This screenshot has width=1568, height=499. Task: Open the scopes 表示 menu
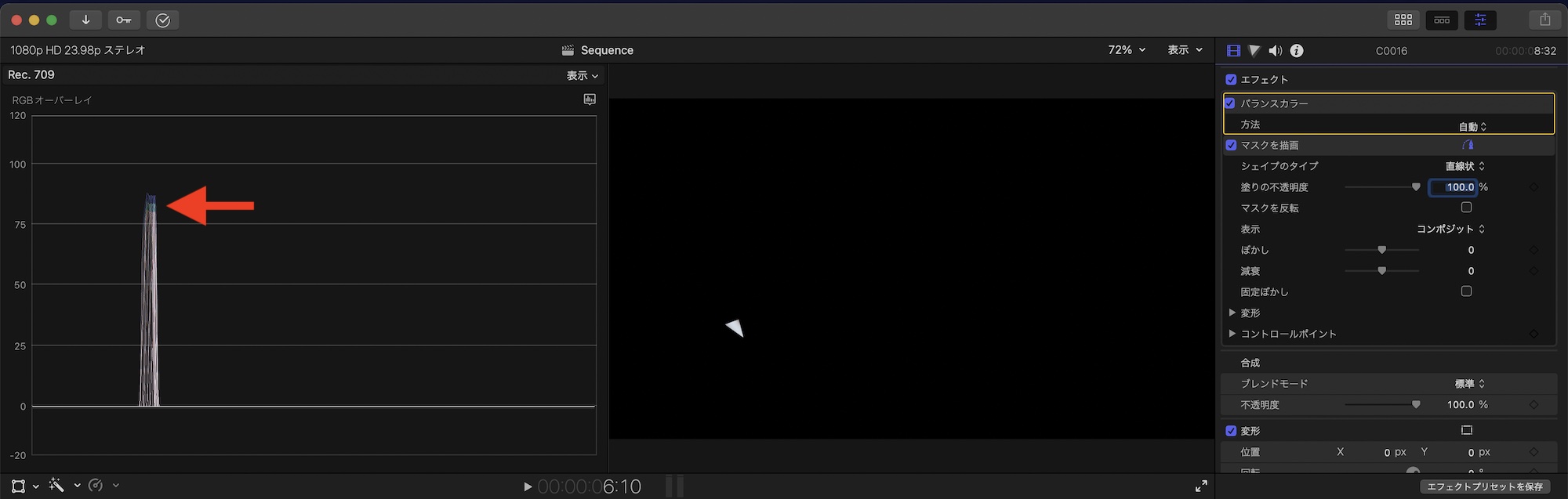pyautogui.click(x=583, y=76)
